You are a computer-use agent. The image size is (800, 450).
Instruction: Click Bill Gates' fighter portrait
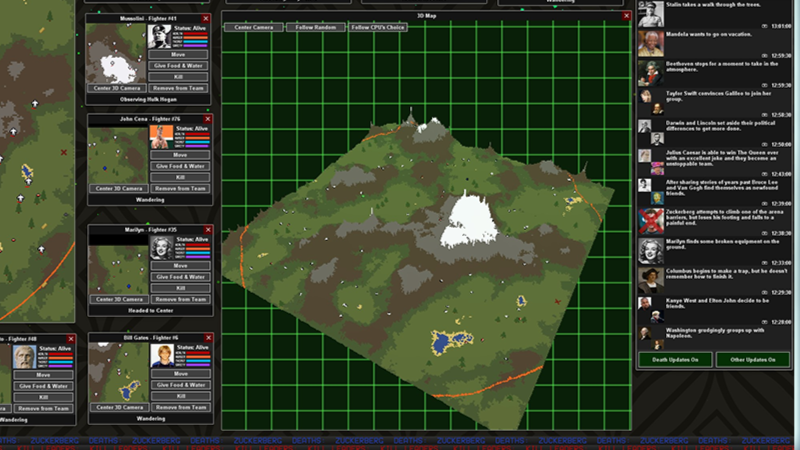tap(160, 356)
